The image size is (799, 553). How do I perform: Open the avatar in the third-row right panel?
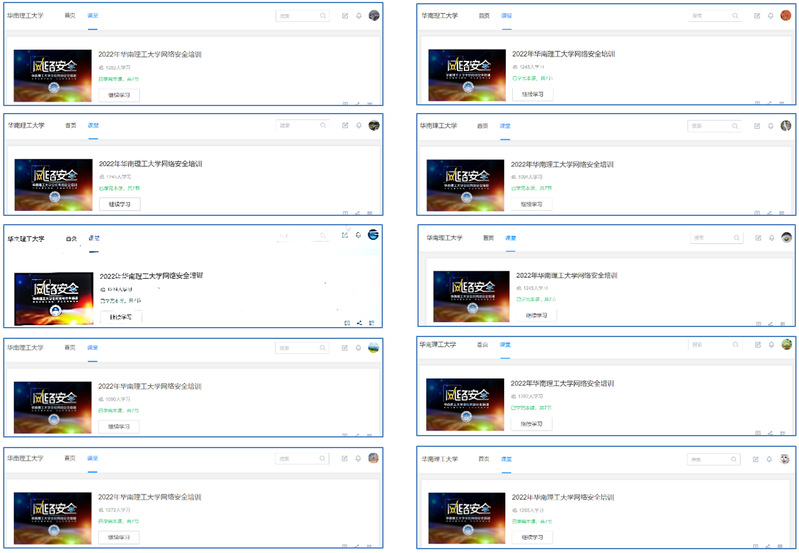(787, 237)
